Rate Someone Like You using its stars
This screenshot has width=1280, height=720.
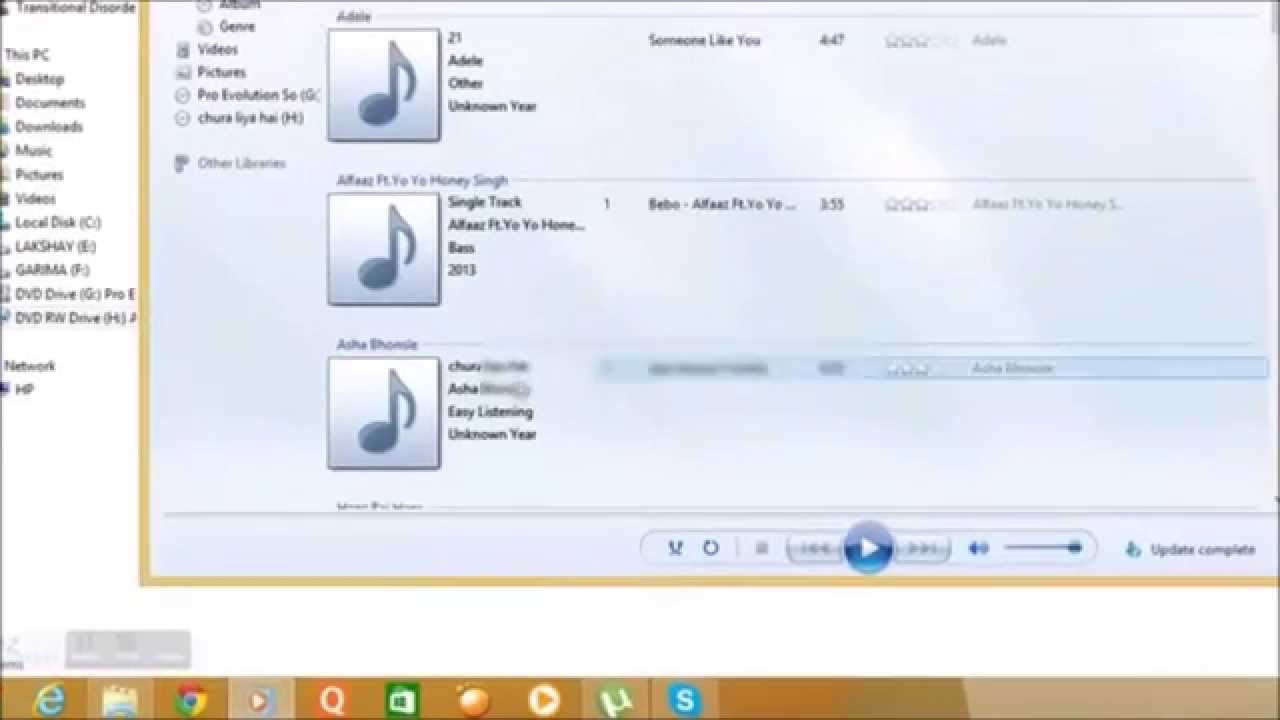pyautogui.click(x=920, y=41)
